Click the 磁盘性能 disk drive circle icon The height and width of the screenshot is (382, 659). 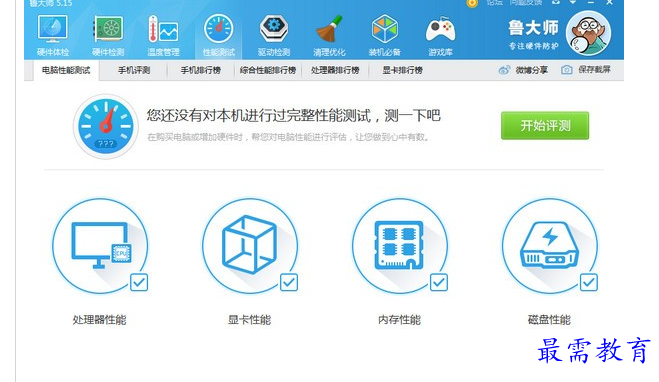550,246
